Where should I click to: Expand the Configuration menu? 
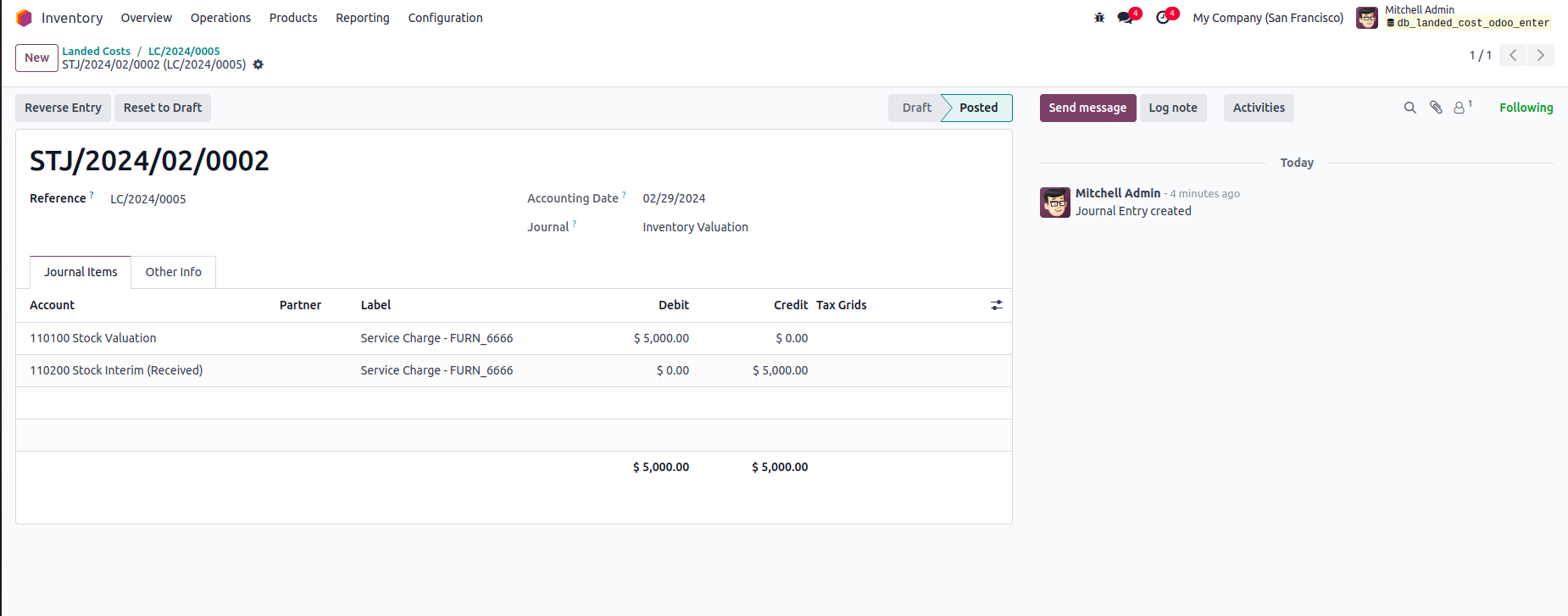445,18
